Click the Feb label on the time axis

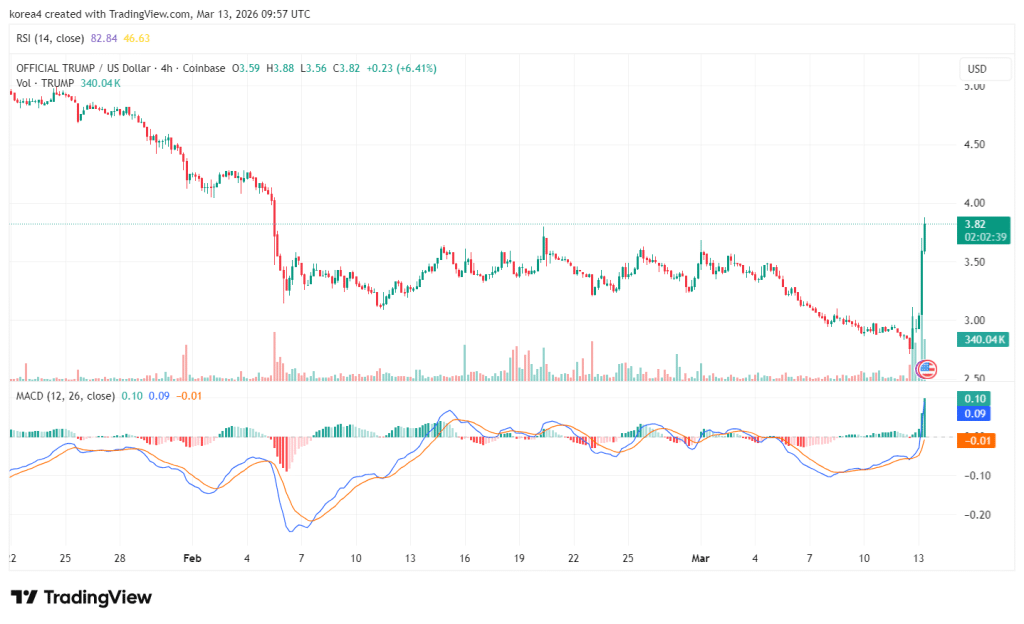click(x=192, y=558)
